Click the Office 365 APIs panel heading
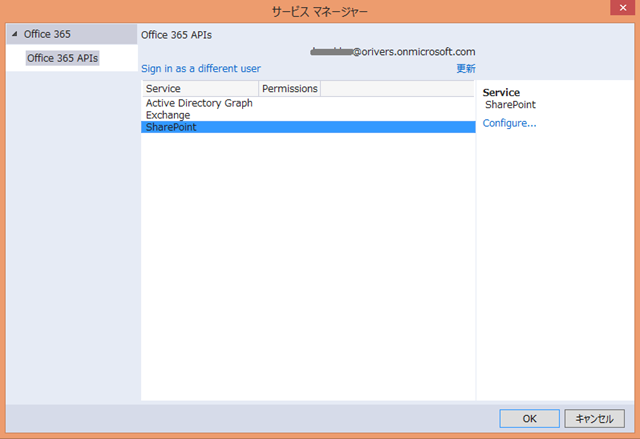The height and width of the screenshot is (439, 640). 176,35
